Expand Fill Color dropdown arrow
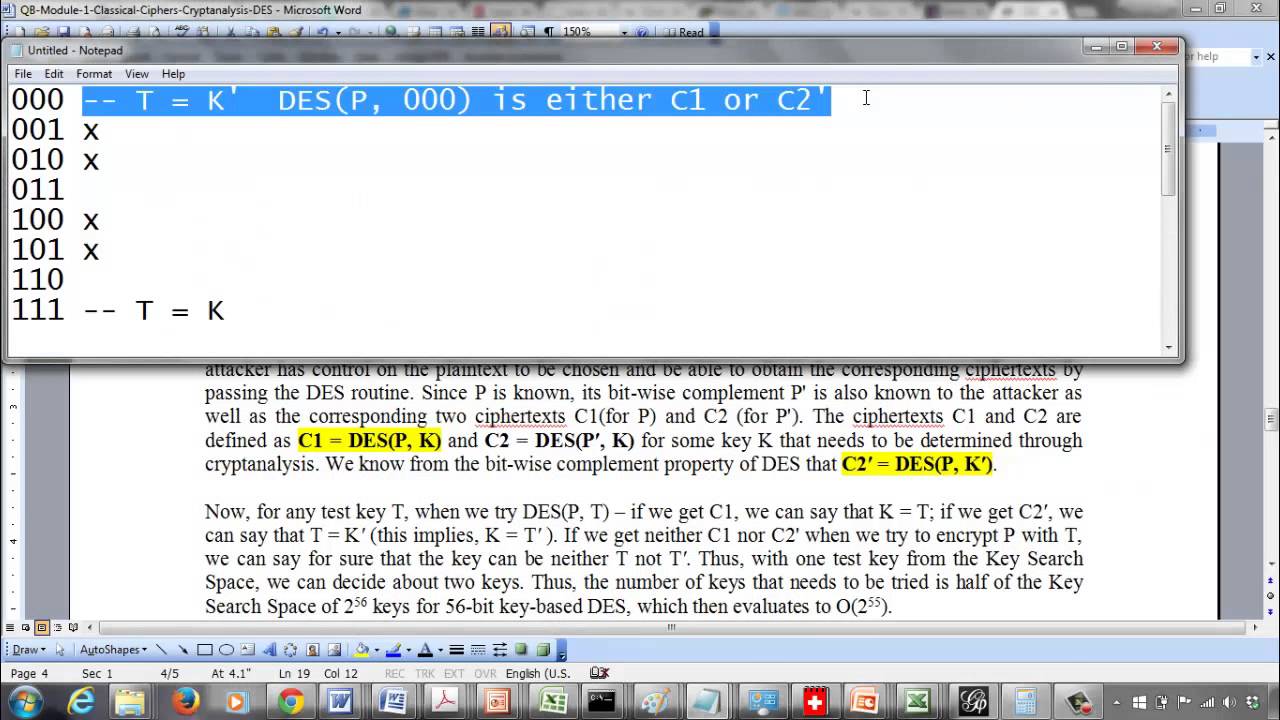This screenshot has width=1280, height=720. click(376, 650)
